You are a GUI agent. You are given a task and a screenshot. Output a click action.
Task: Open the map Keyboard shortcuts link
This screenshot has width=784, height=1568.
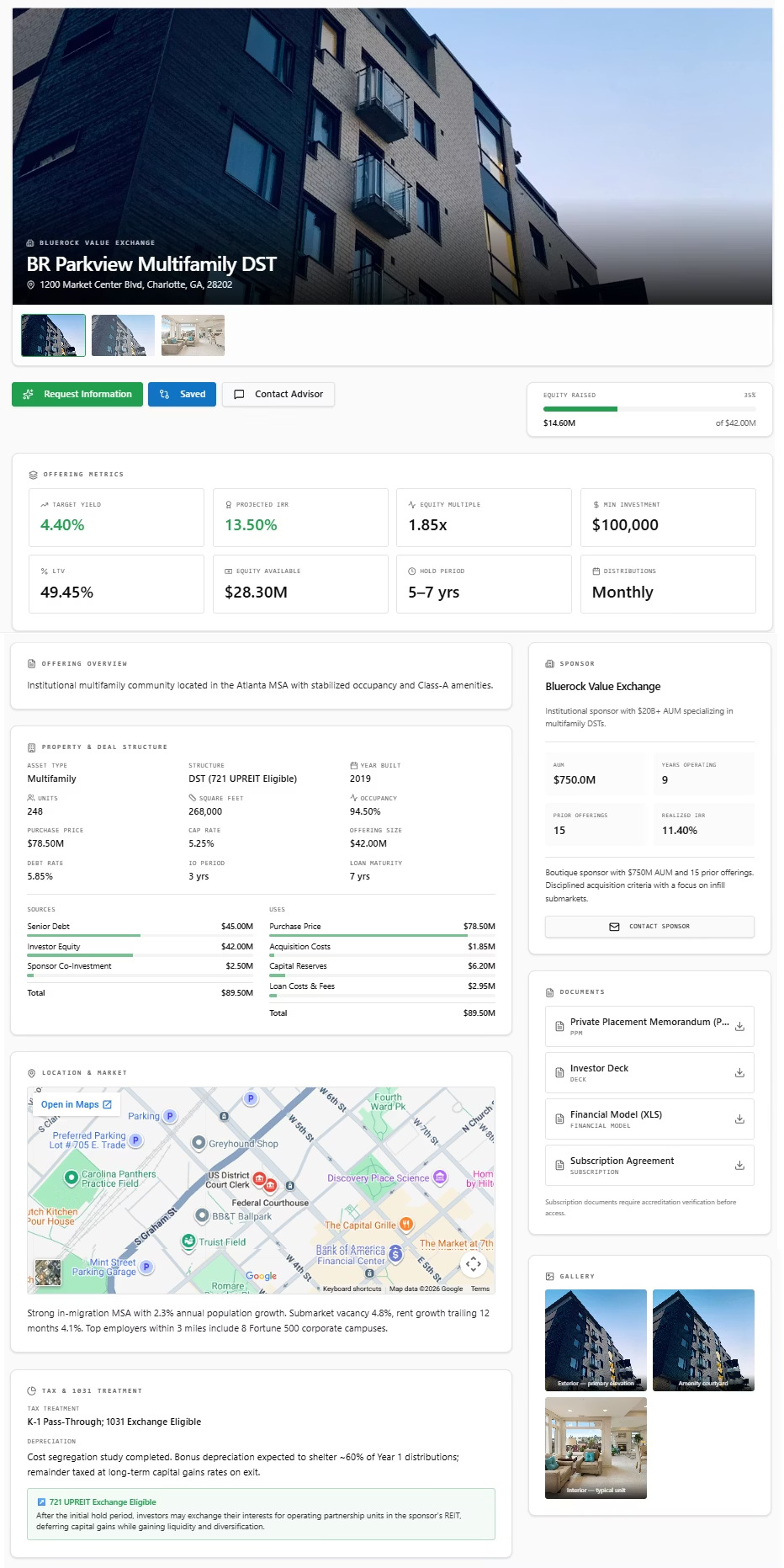click(x=352, y=1289)
